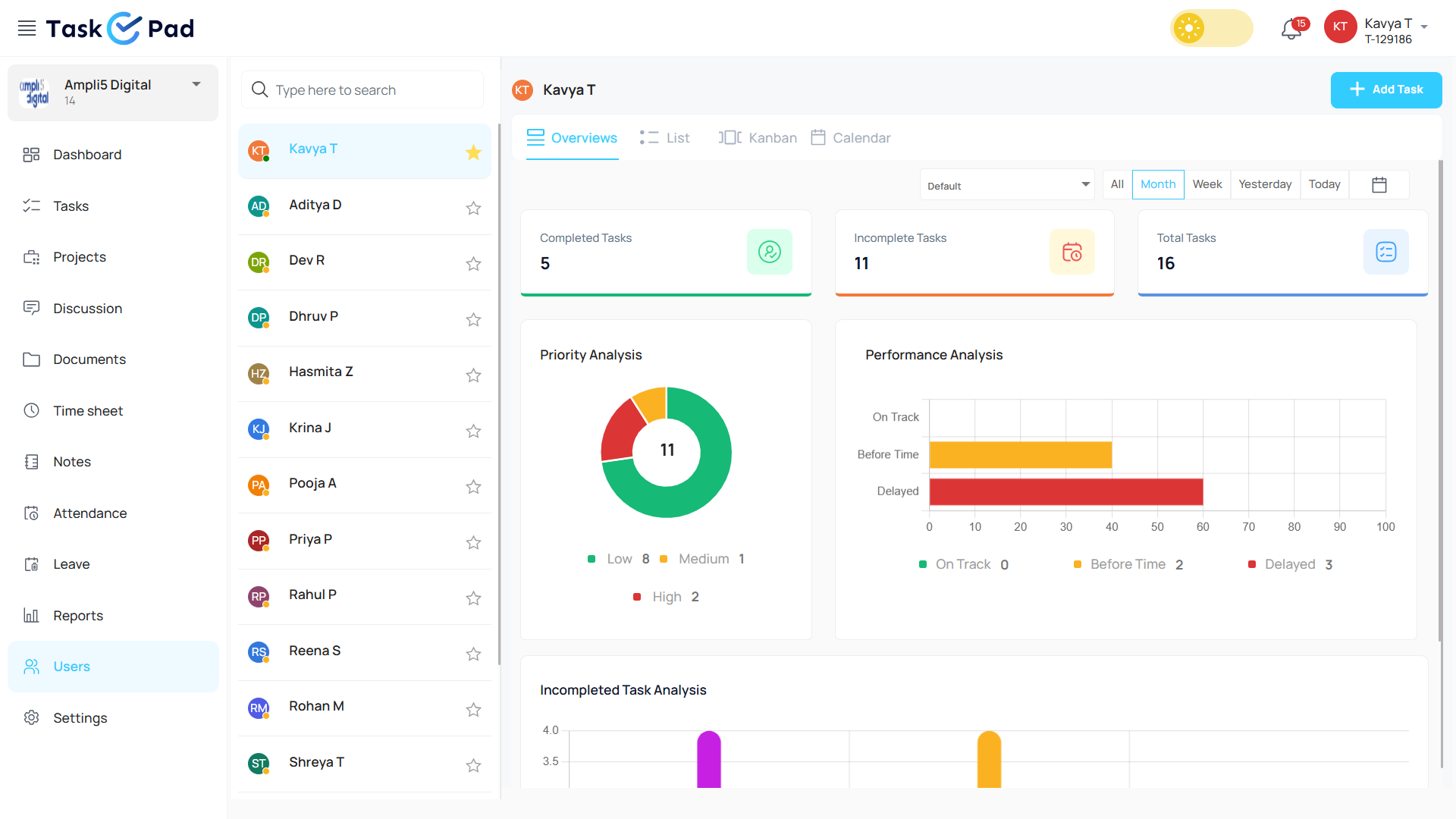Open the hamburger menu icon
The image size is (1456, 819).
[27, 29]
